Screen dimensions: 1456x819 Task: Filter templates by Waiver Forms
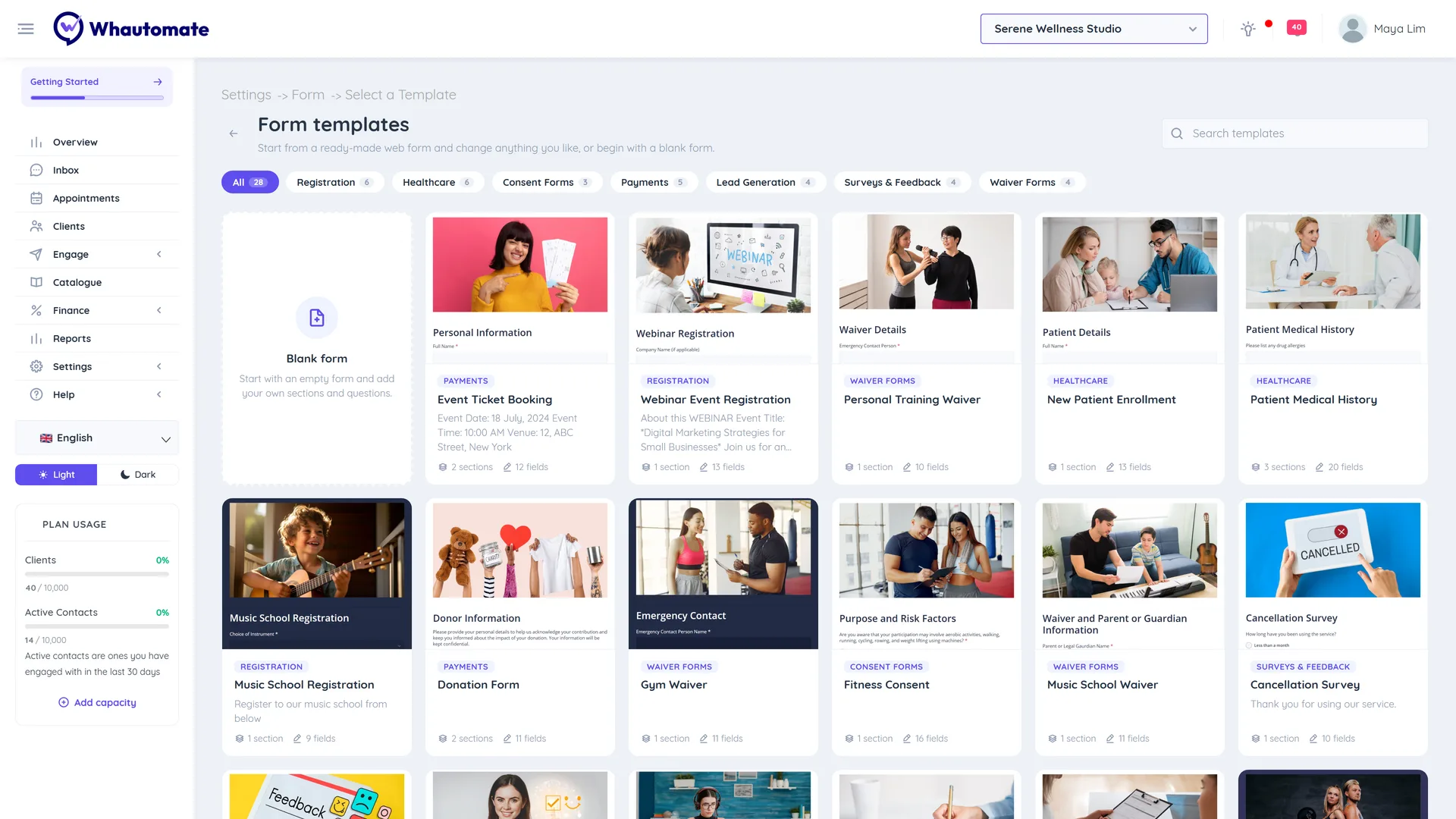(1032, 182)
